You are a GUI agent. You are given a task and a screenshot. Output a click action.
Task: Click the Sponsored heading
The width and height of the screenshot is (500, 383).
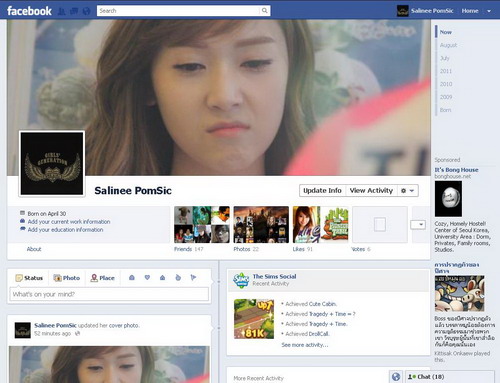pyautogui.click(x=447, y=160)
